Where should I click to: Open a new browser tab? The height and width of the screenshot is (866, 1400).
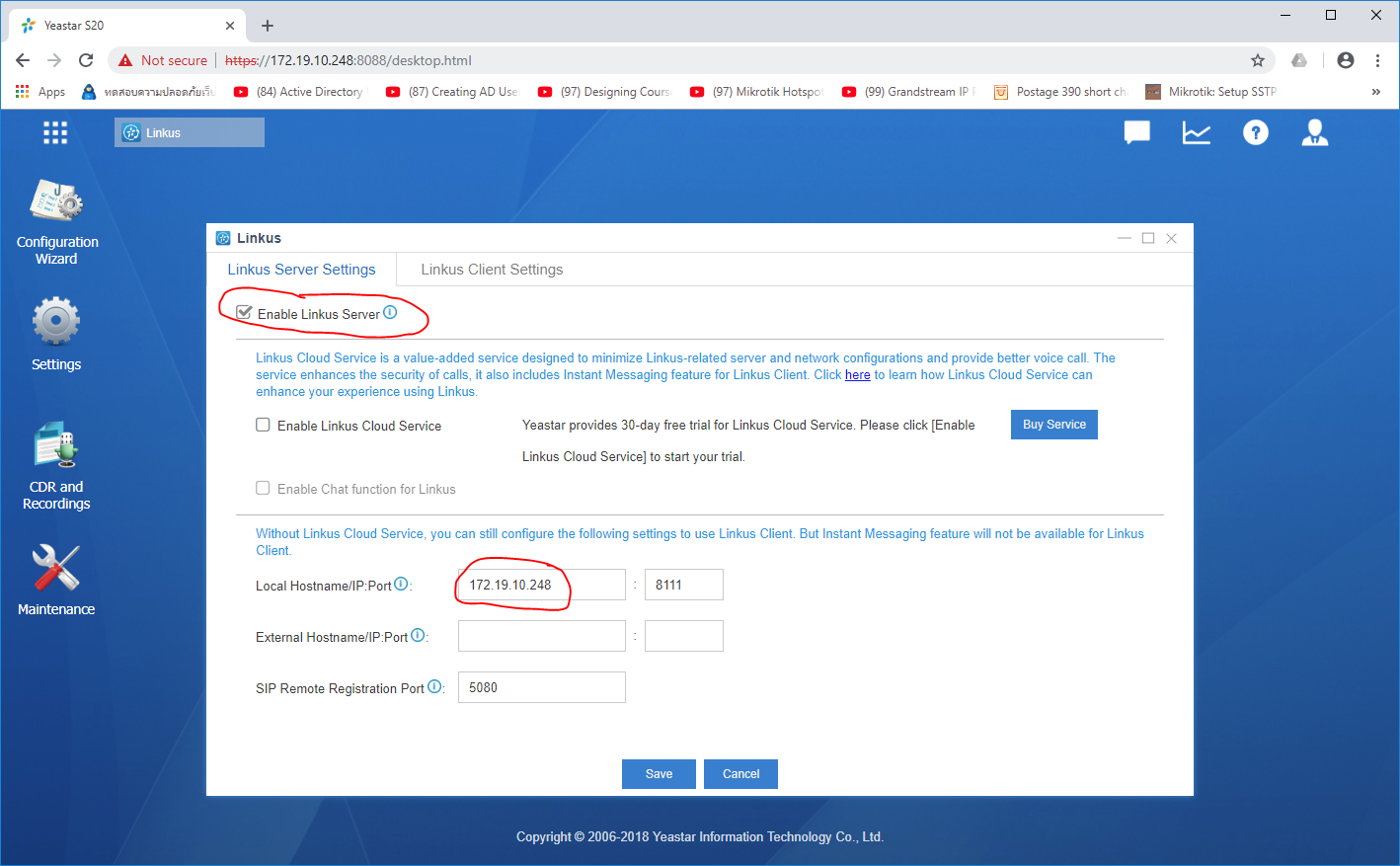pyautogui.click(x=268, y=26)
